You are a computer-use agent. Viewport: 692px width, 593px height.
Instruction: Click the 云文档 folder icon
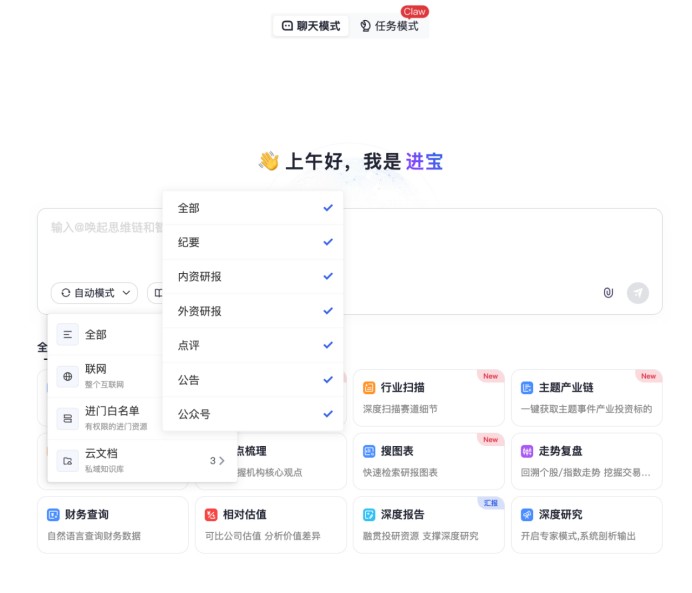[x=68, y=461]
